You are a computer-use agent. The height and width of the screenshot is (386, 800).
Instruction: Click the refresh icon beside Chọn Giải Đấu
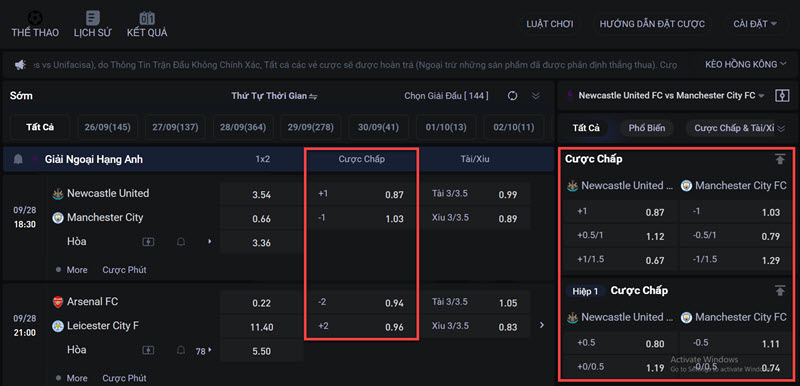(x=513, y=96)
